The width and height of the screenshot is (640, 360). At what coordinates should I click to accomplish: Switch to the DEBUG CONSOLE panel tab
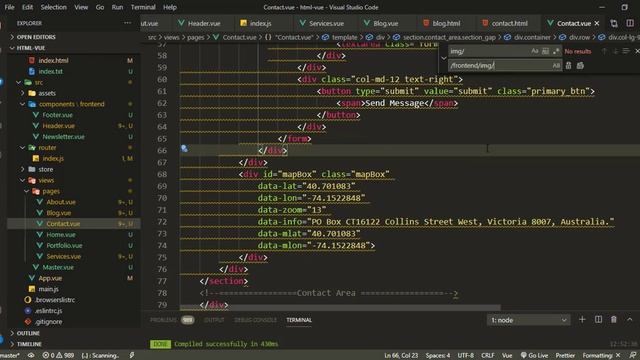point(256,320)
